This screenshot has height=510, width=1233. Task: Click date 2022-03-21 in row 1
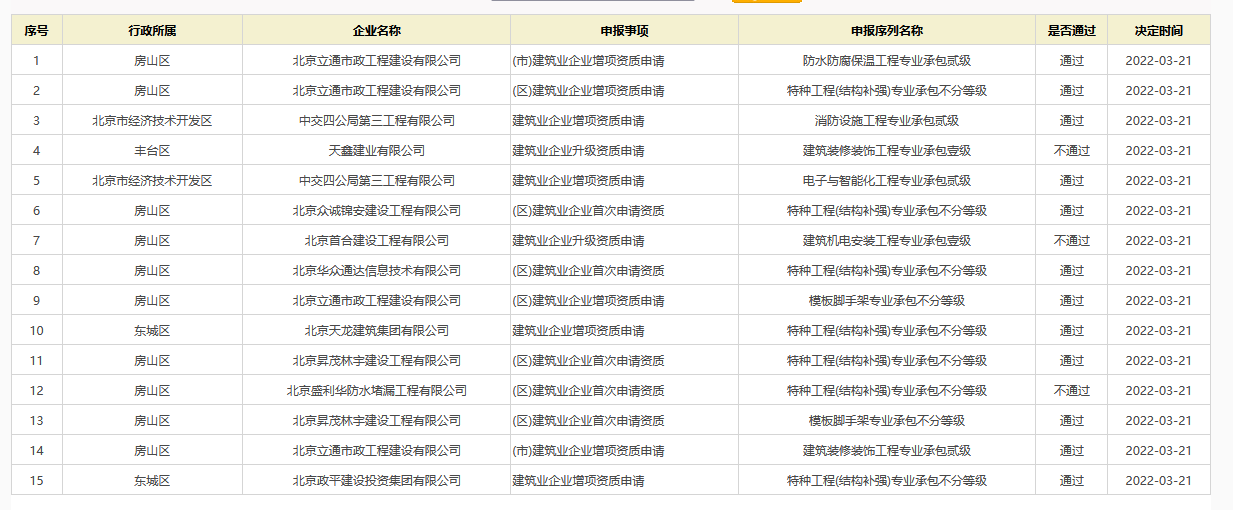pyautogui.click(x=1159, y=61)
